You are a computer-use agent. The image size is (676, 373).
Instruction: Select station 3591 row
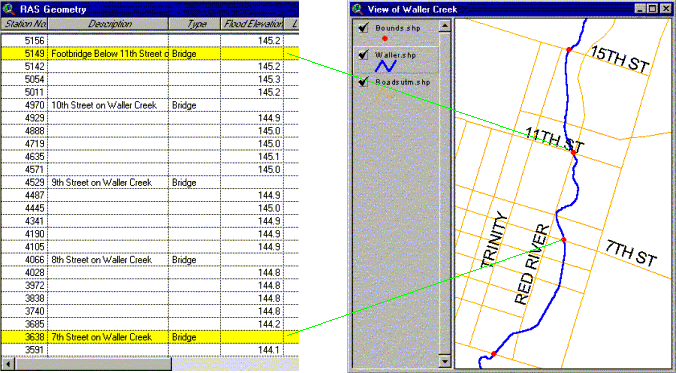(150, 350)
